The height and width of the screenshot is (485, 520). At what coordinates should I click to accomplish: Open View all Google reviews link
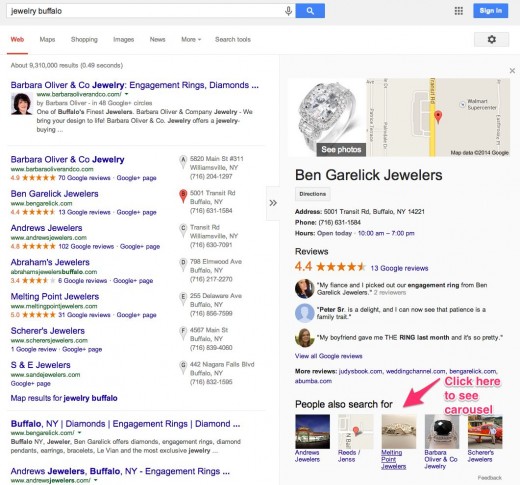coord(328,356)
